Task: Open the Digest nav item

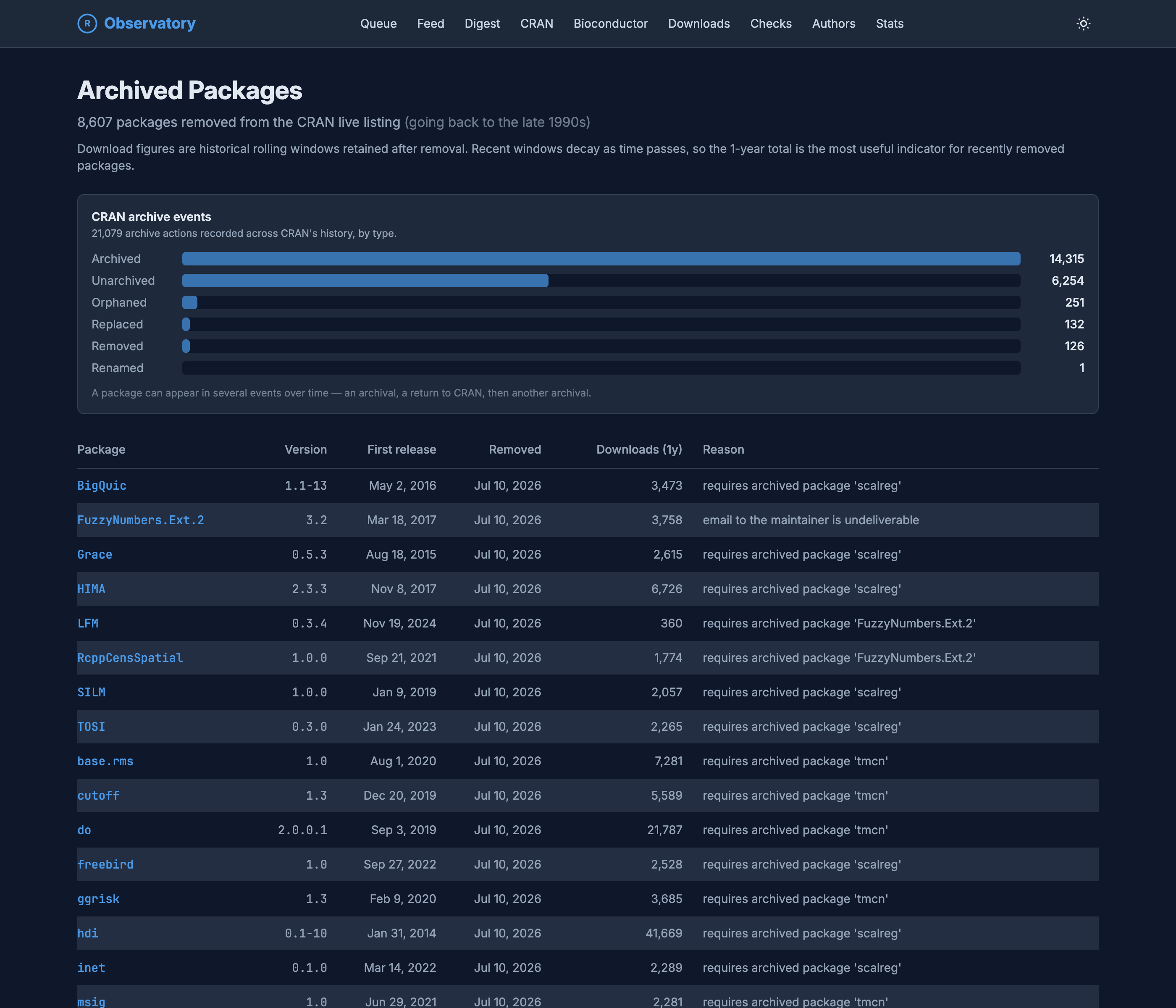Action: point(482,23)
